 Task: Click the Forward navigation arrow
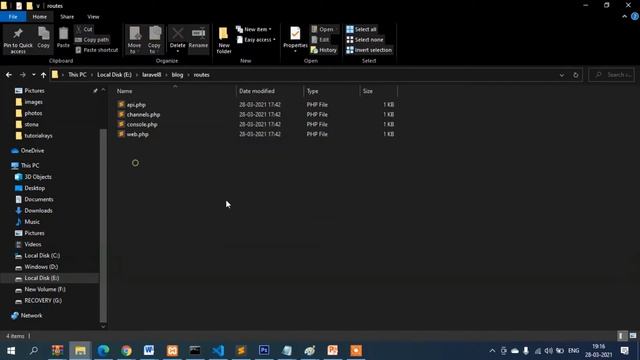pyautogui.click(x=22, y=75)
